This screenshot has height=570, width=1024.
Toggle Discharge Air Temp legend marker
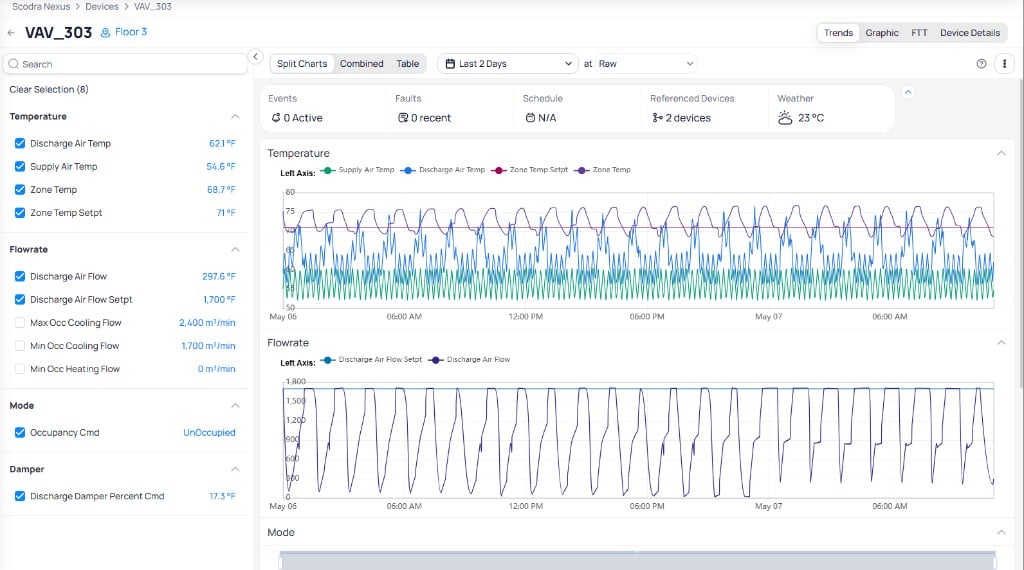[408, 170]
